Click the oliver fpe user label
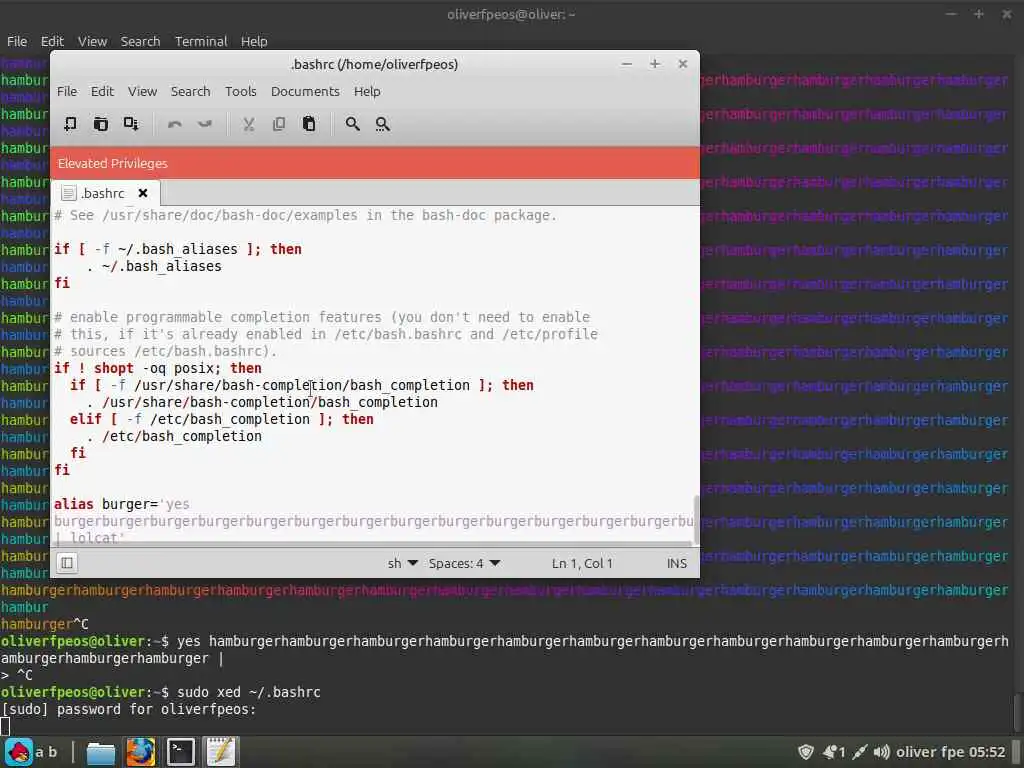The height and width of the screenshot is (768, 1024). pos(930,752)
